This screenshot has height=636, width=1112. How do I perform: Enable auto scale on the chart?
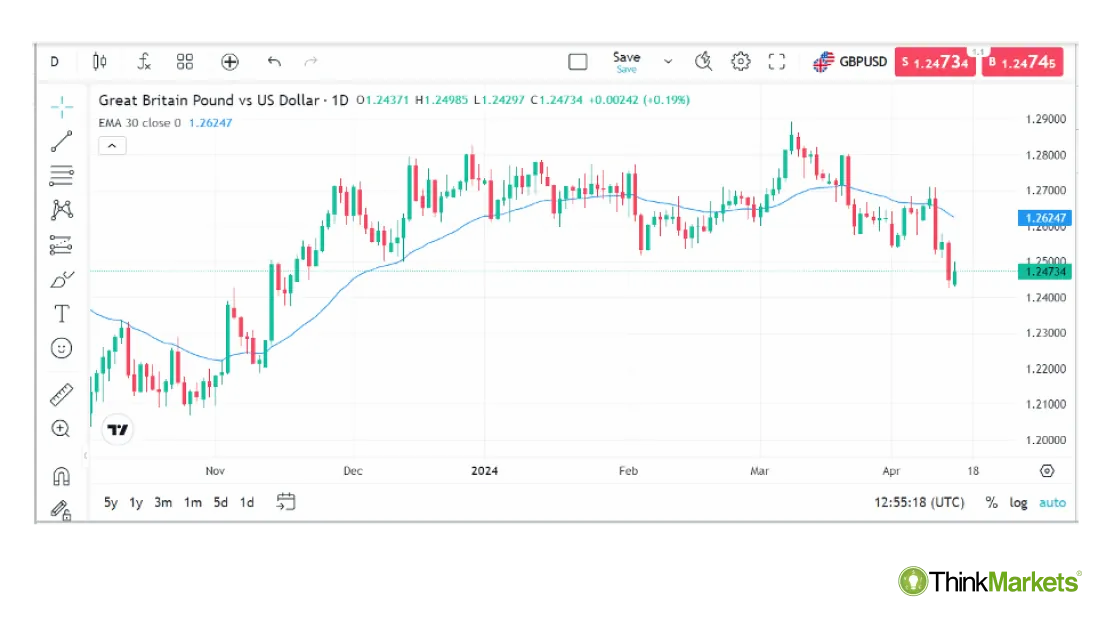(x=1052, y=503)
